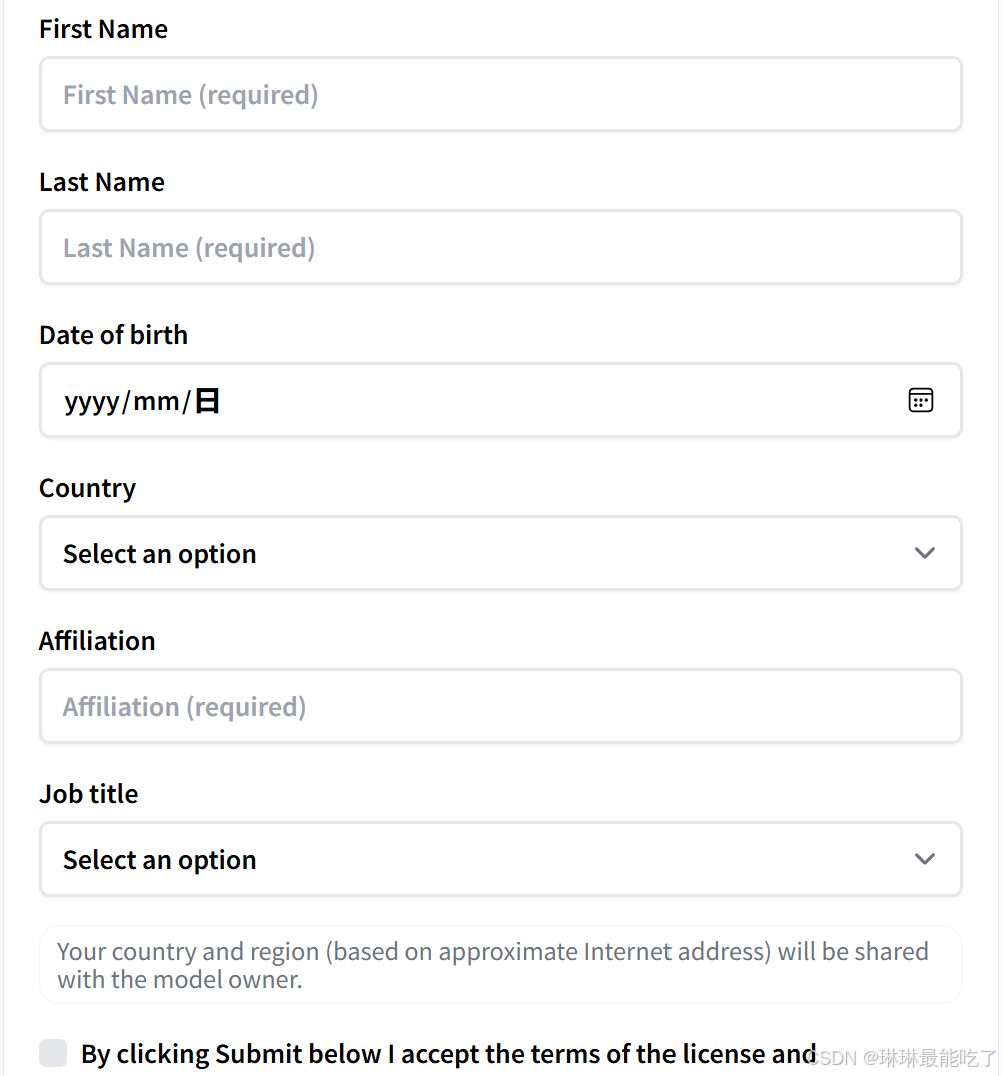The height and width of the screenshot is (1076, 1002).
Task: Tick the accept license terms checkbox
Action: pyautogui.click(x=53, y=1053)
